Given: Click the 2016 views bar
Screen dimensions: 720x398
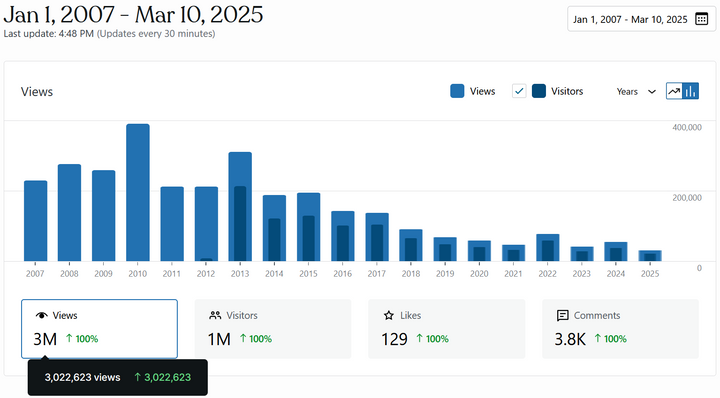Looking at the screenshot, I should [x=343, y=236].
